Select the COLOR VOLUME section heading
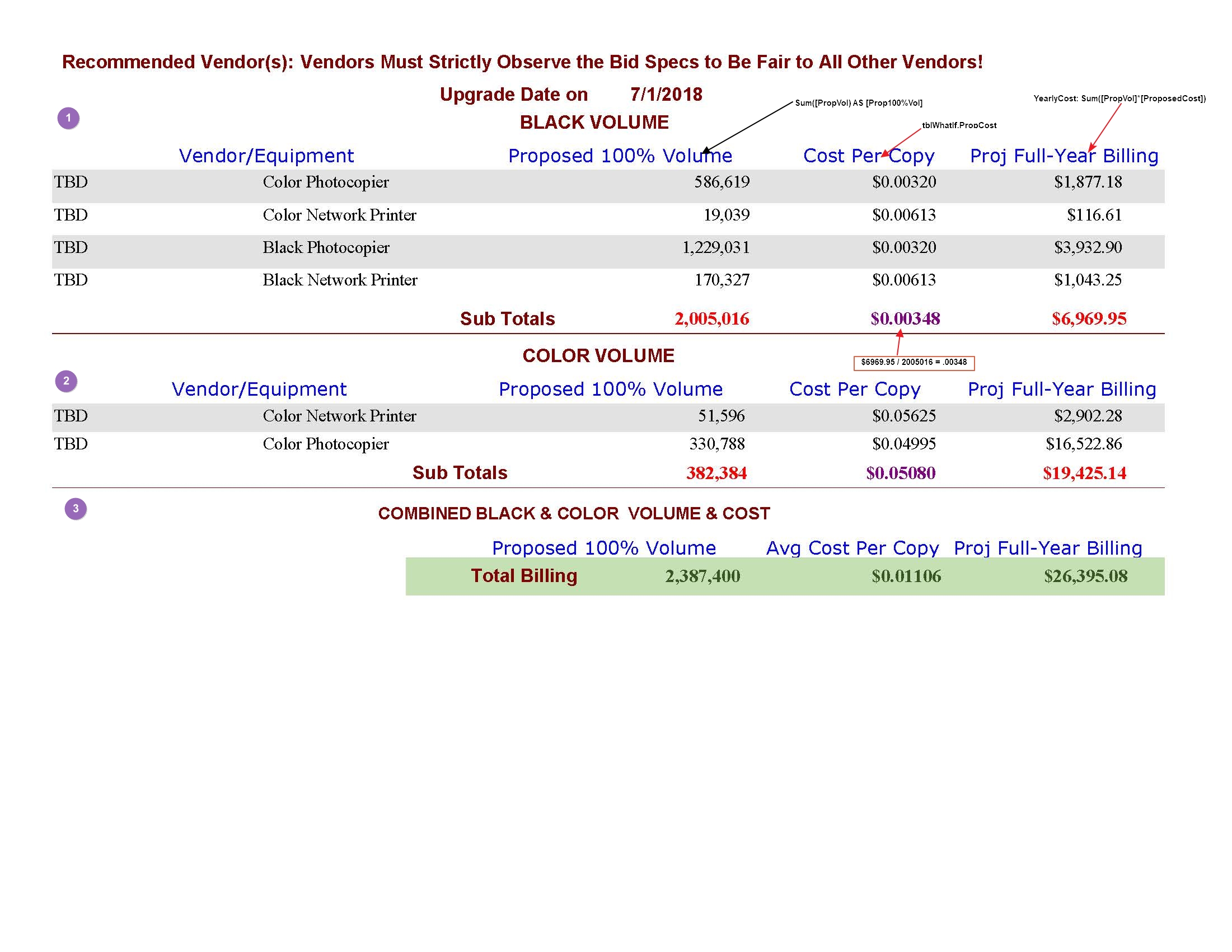This screenshot has height=952, width=1232. [598, 356]
